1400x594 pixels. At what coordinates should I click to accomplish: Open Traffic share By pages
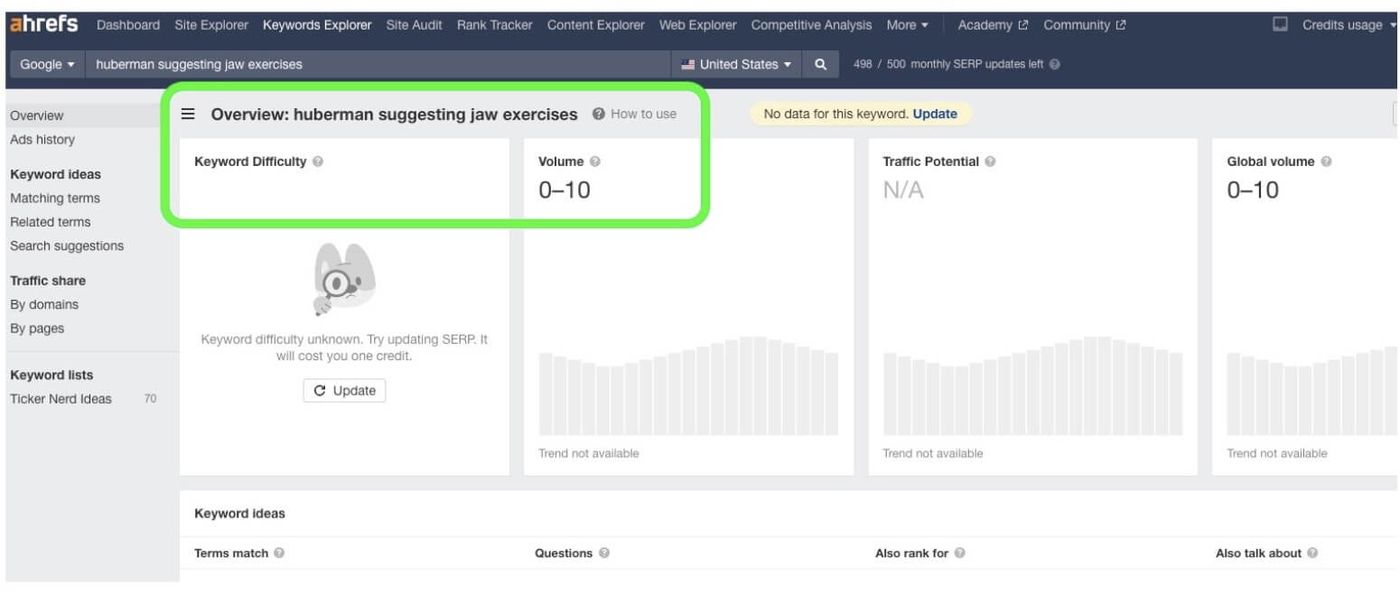coord(37,328)
